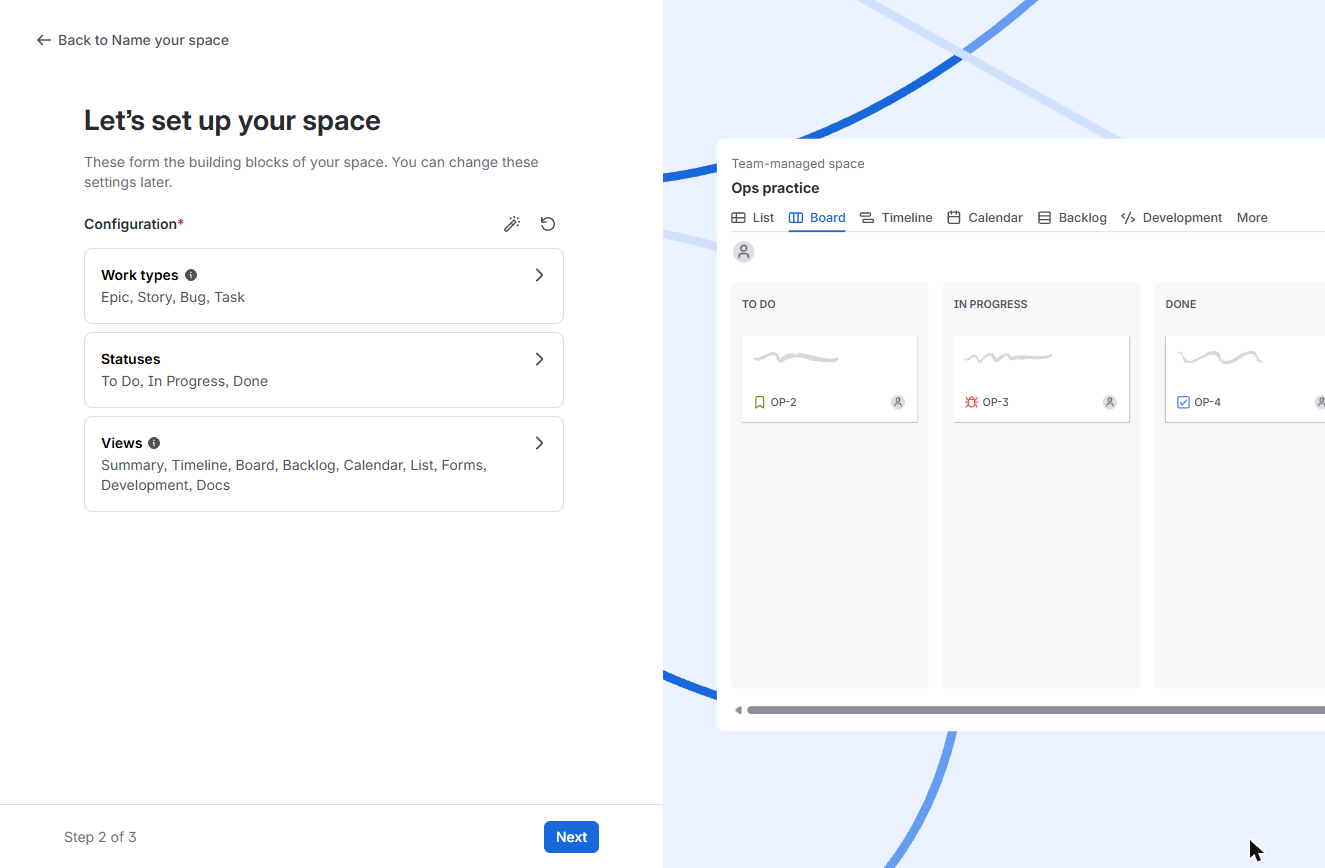This screenshot has width=1325, height=868.
Task: Click the List table icon in preview
Action: (x=738, y=218)
